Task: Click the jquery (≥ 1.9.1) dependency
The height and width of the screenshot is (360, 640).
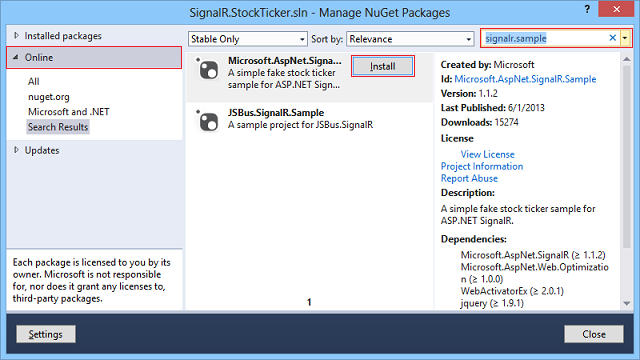Action: (x=492, y=303)
